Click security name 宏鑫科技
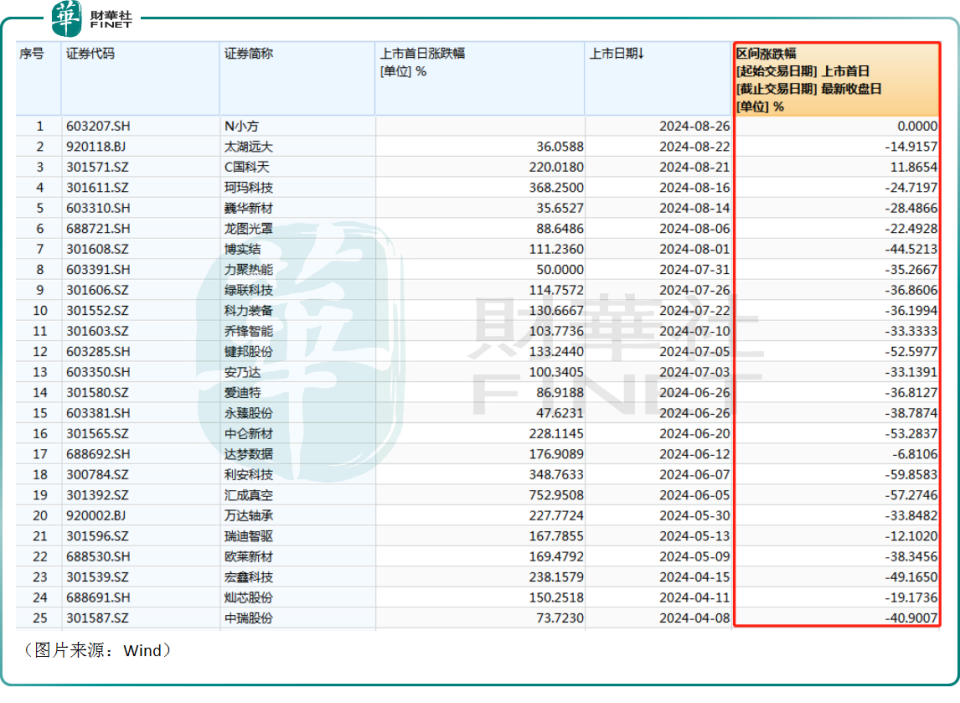 click(x=249, y=577)
